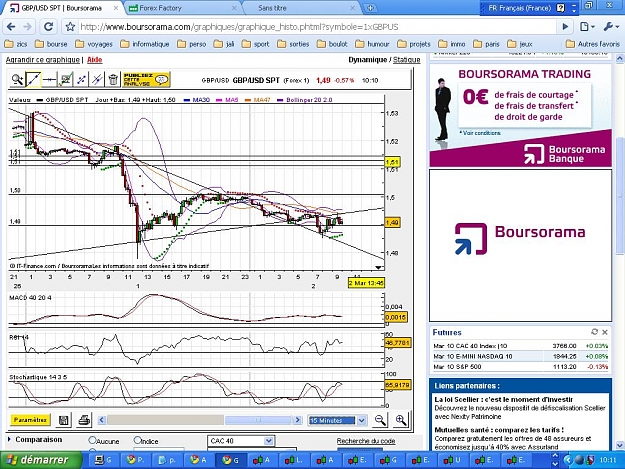
Task: Click the language bar help icon
Action: coord(561,8)
